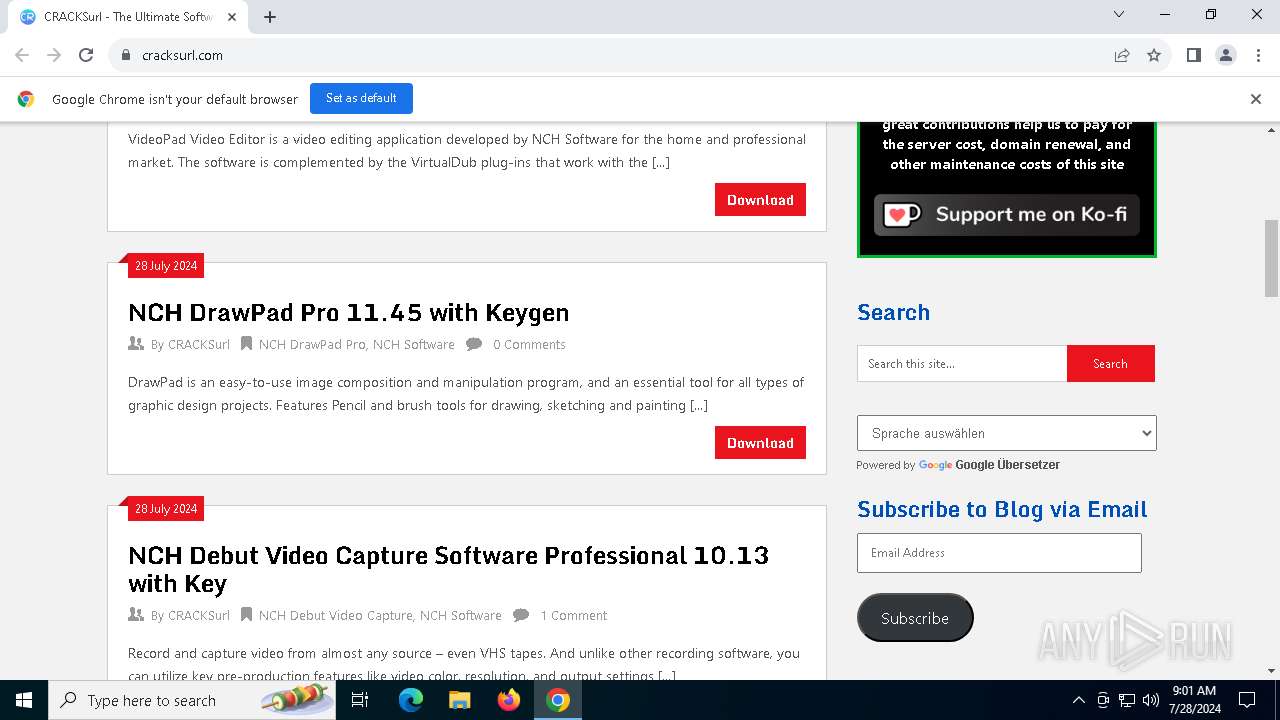Click the bookmark icon beside NCH Debut Video Capture
The height and width of the screenshot is (720, 1280).
coord(246,615)
